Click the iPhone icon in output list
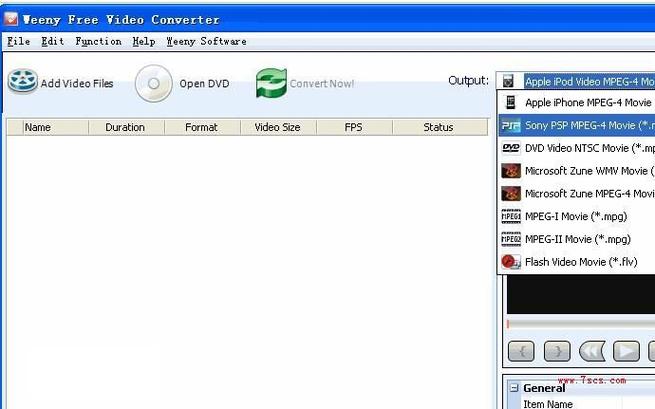The width and height of the screenshot is (655, 409). (510, 102)
